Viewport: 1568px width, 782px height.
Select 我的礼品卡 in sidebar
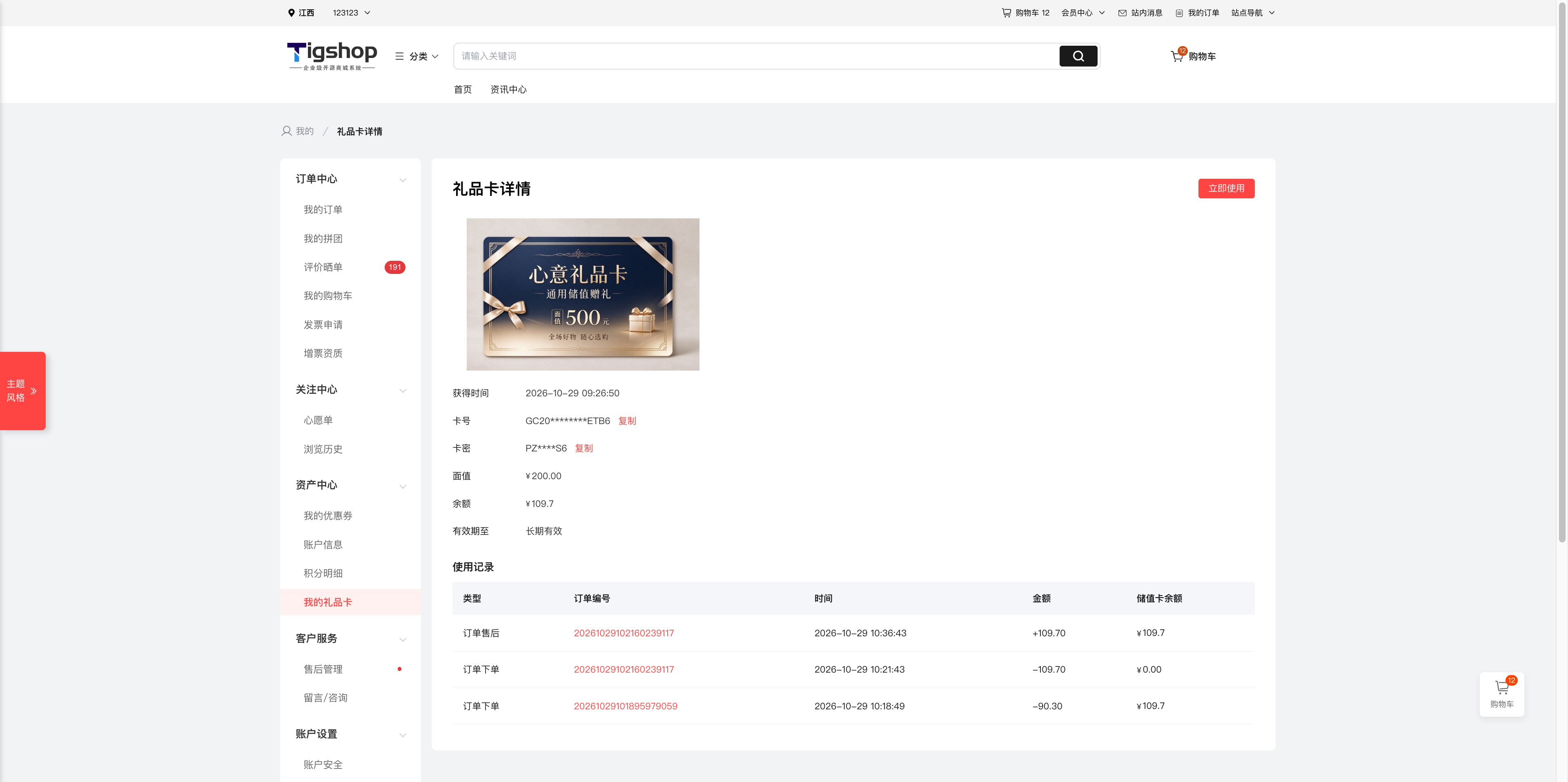coord(351,602)
